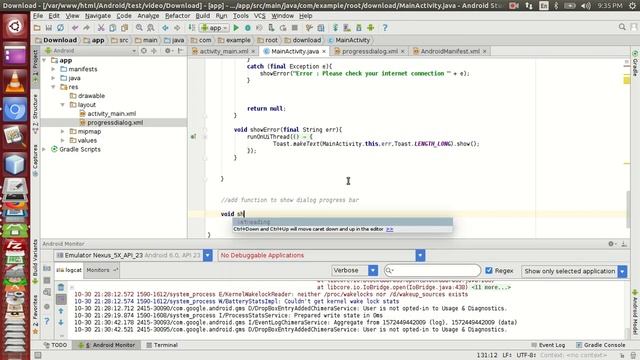This screenshot has width=640, height=360.
Task: Switch to the activity_main.xml editor tab
Action: (x=224, y=51)
